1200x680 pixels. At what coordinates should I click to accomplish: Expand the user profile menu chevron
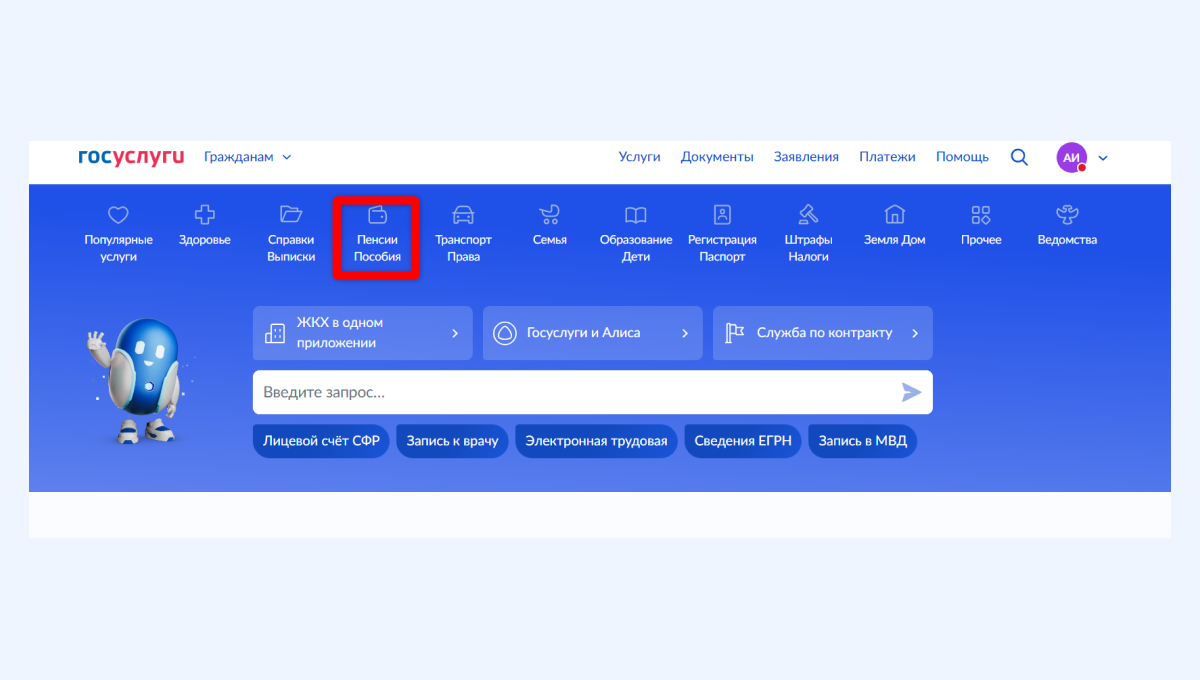tap(1103, 158)
